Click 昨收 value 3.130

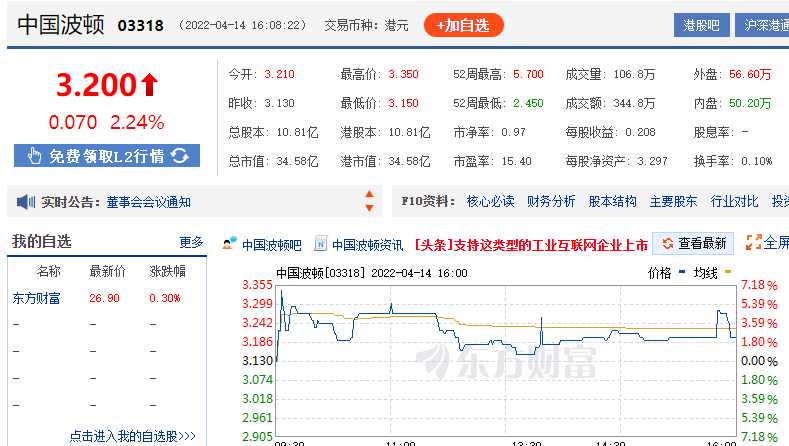pos(279,103)
